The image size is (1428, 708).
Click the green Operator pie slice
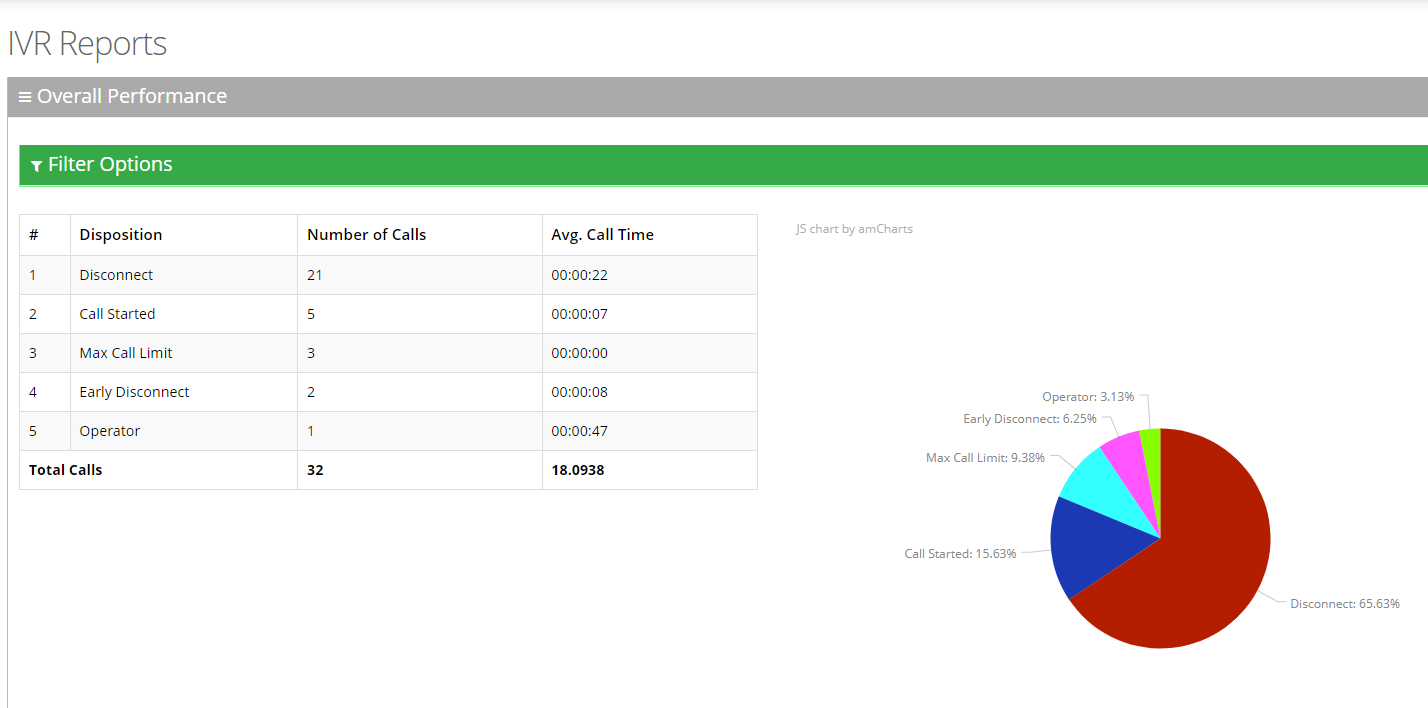(1152, 445)
